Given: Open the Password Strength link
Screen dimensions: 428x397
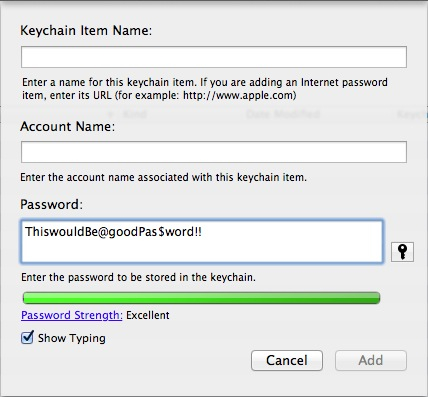Looking at the screenshot, I should 72,315.
